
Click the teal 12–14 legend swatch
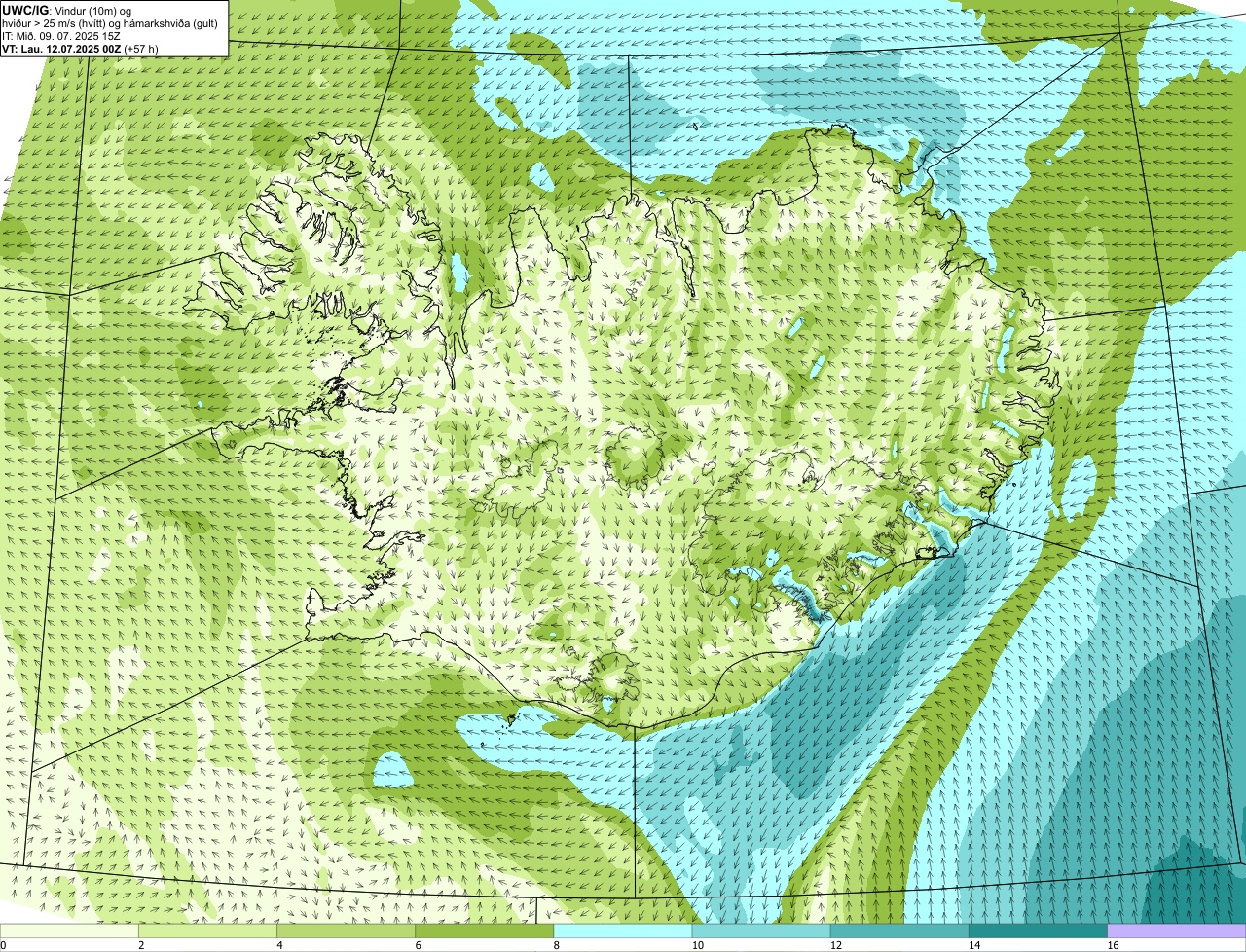(899, 932)
